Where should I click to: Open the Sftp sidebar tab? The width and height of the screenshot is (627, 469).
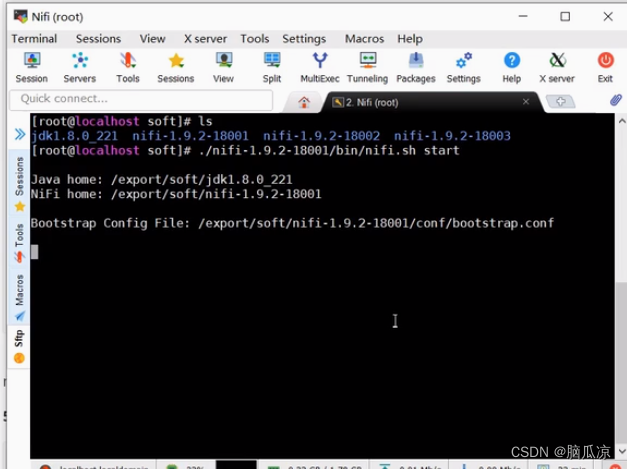coord(19,346)
